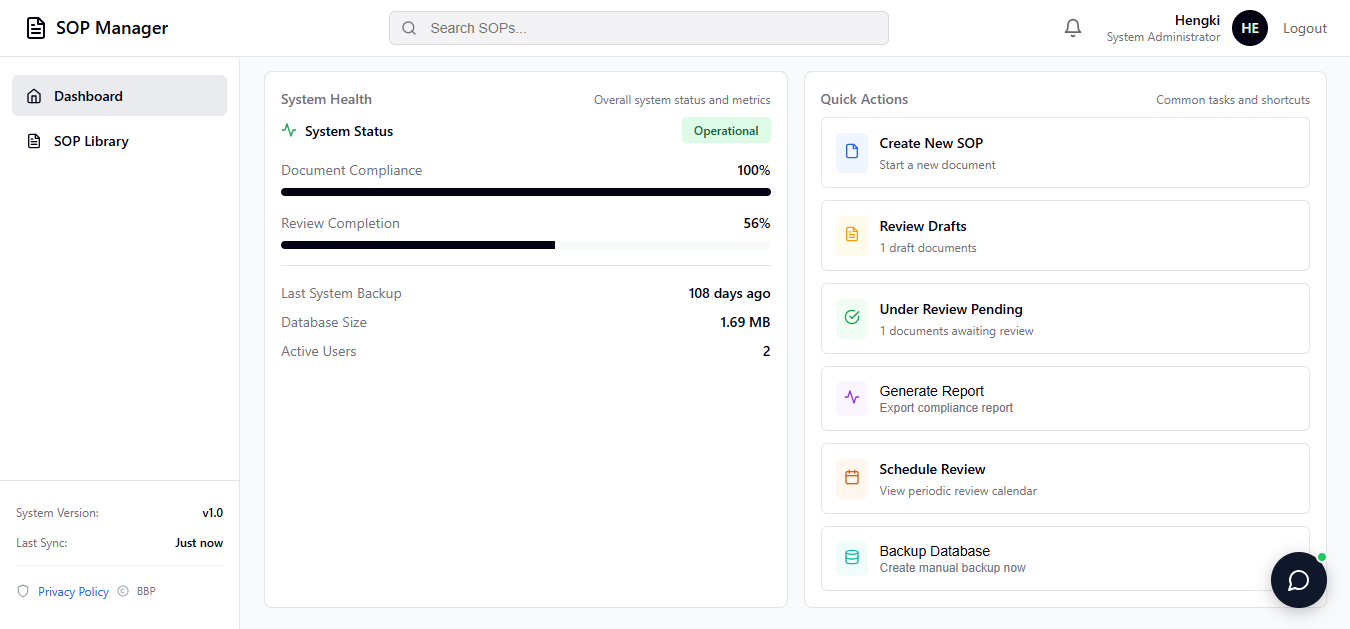
Task: Click the System Health heading
Action: [x=326, y=99]
